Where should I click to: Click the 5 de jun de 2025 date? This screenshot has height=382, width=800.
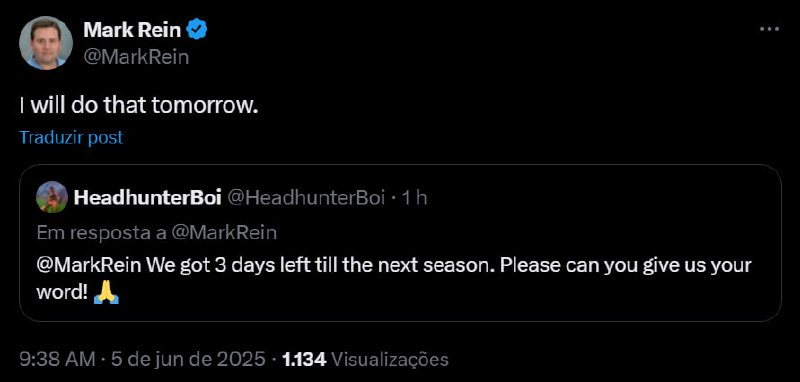click(186, 360)
